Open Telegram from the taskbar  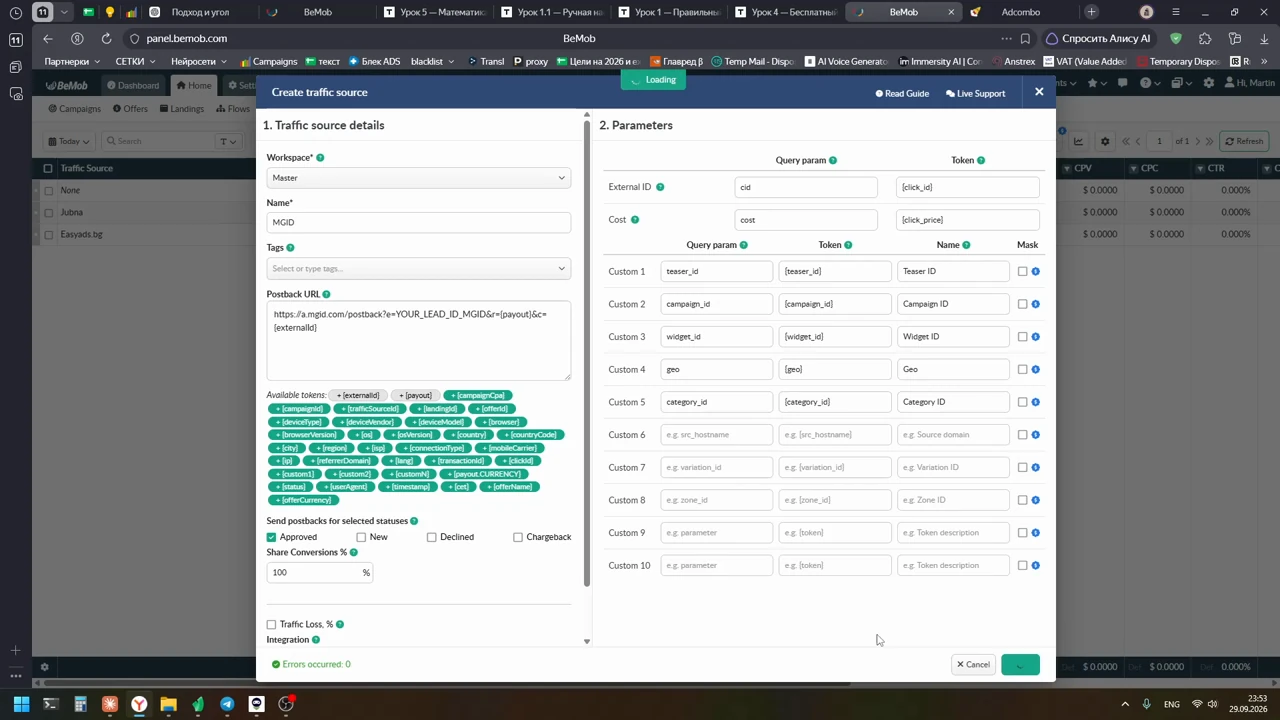tap(227, 704)
